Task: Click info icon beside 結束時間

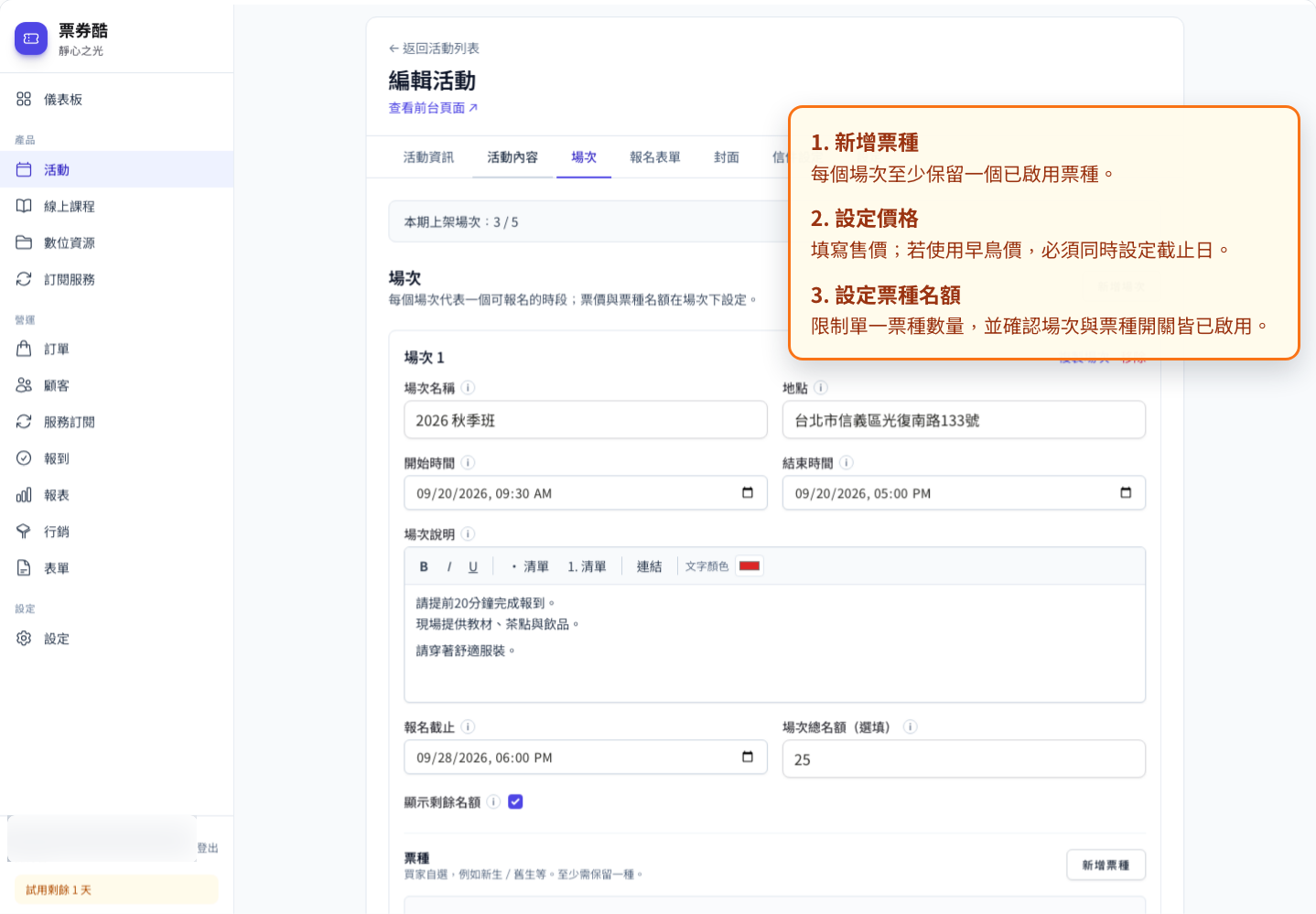Action: pos(847,463)
